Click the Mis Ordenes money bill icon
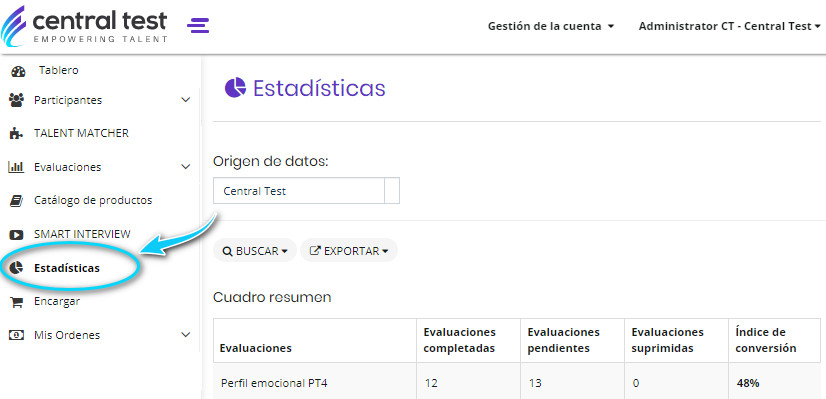This screenshot has width=826, height=399. (x=17, y=335)
